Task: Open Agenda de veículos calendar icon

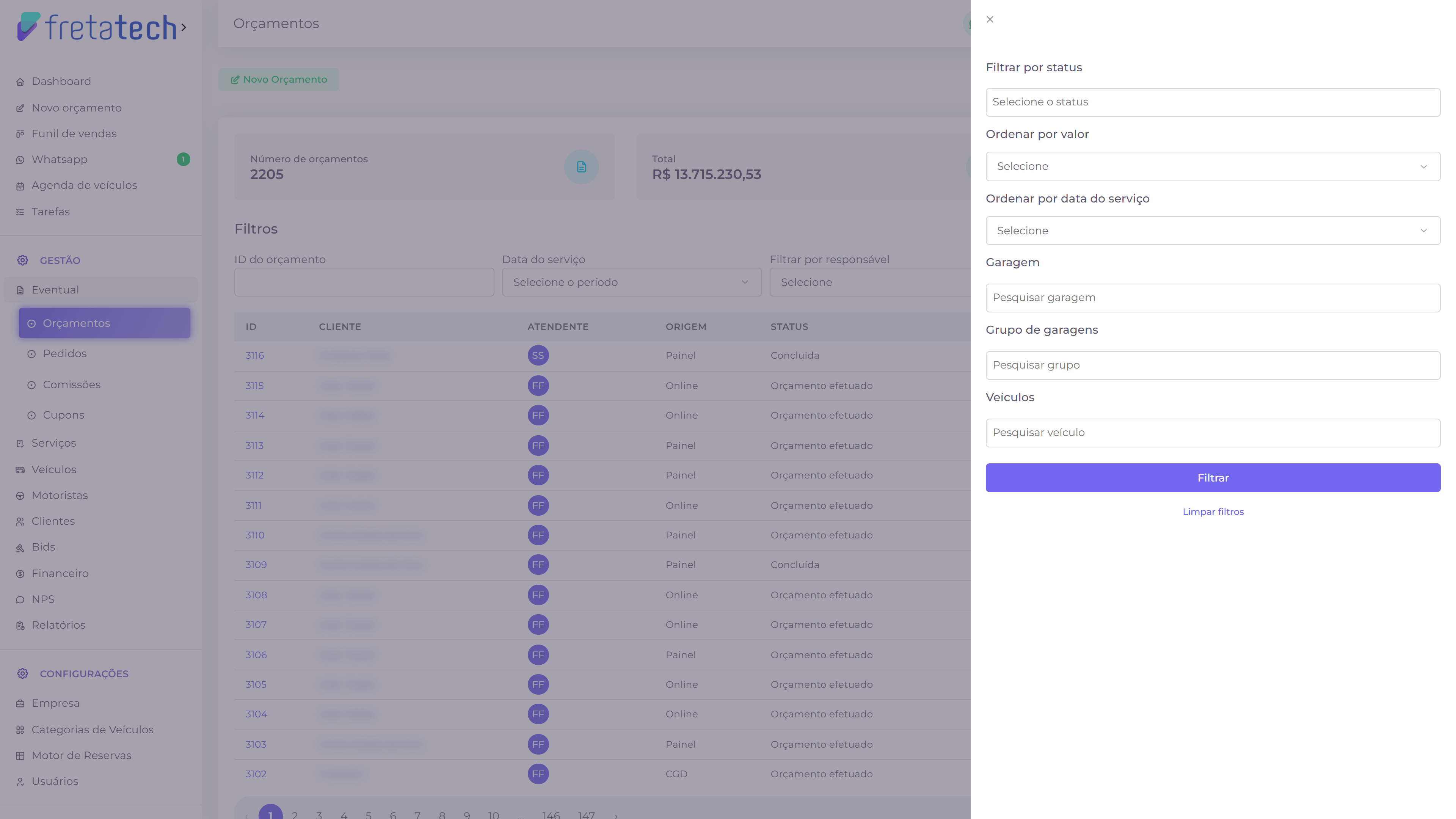Action: pyautogui.click(x=20, y=186)
